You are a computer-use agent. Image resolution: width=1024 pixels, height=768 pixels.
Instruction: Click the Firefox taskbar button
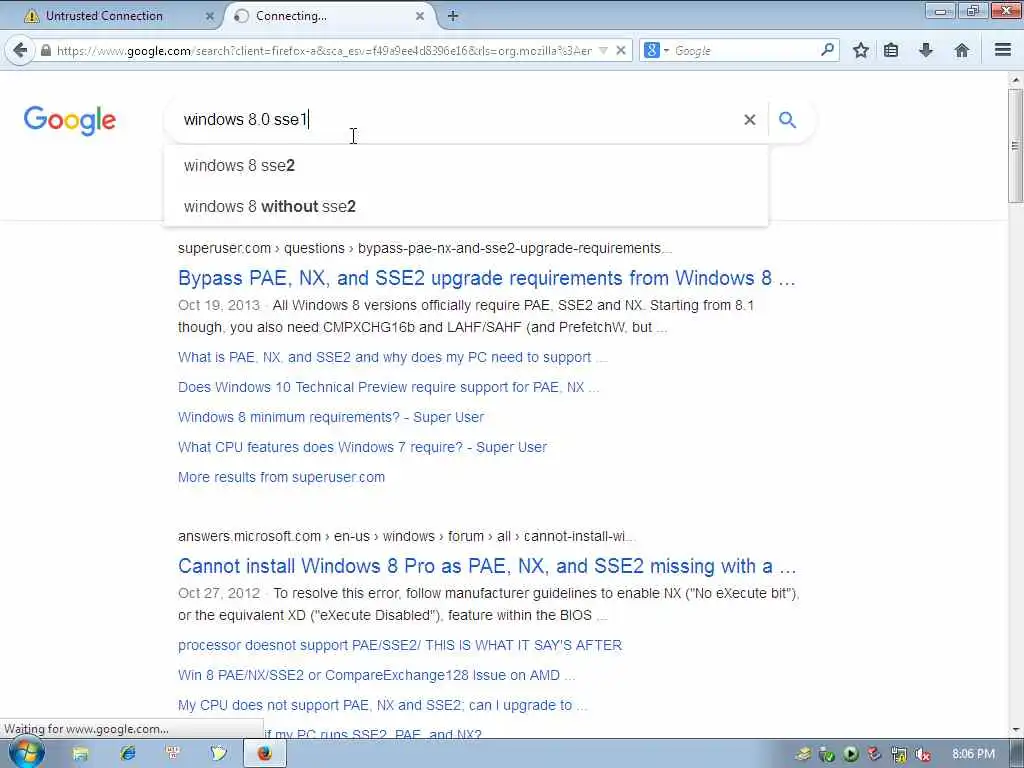tap(264, 754)
